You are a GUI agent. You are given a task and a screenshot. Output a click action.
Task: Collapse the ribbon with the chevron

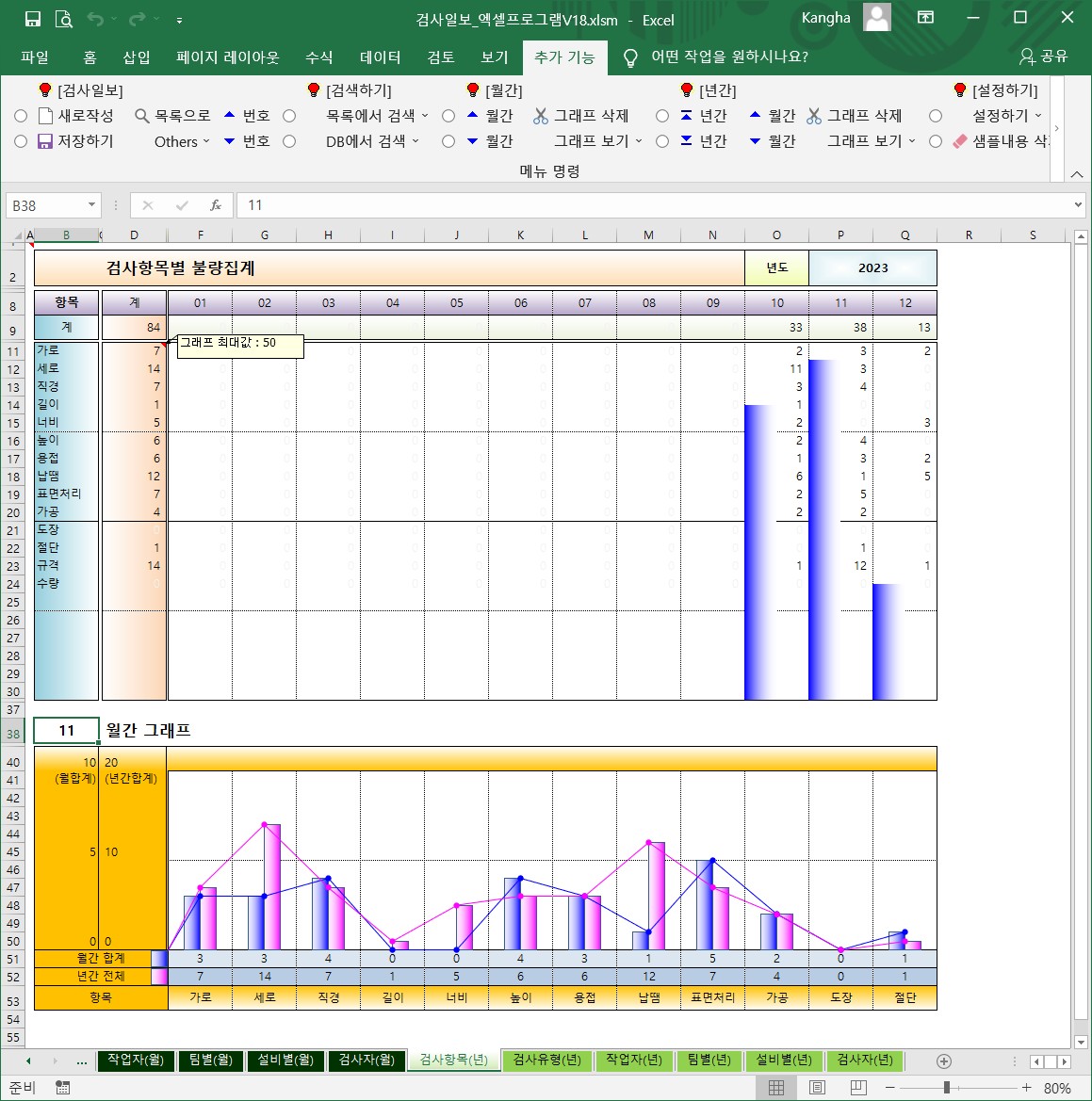click(1077, 174)
